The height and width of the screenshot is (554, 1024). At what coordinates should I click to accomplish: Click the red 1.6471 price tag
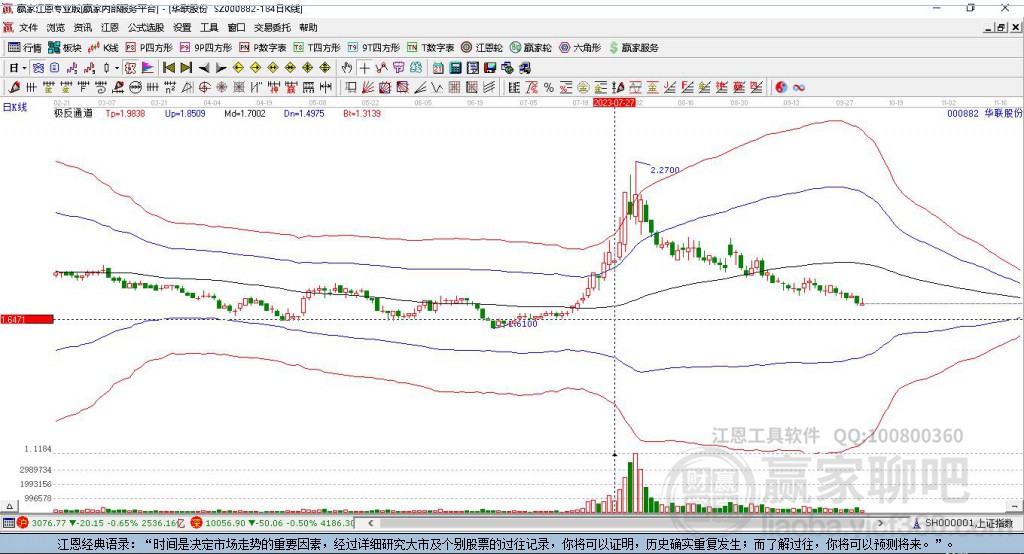(27, 319)
